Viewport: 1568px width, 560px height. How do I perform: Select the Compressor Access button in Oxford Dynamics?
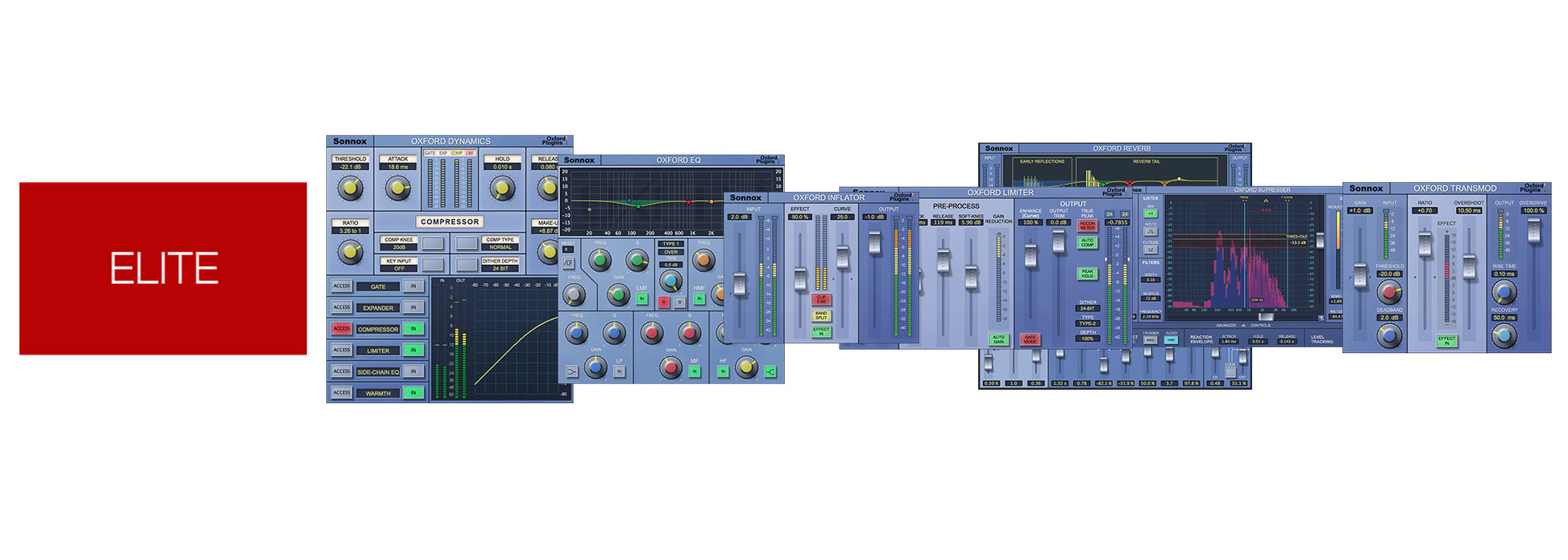(x=342, y=329)
